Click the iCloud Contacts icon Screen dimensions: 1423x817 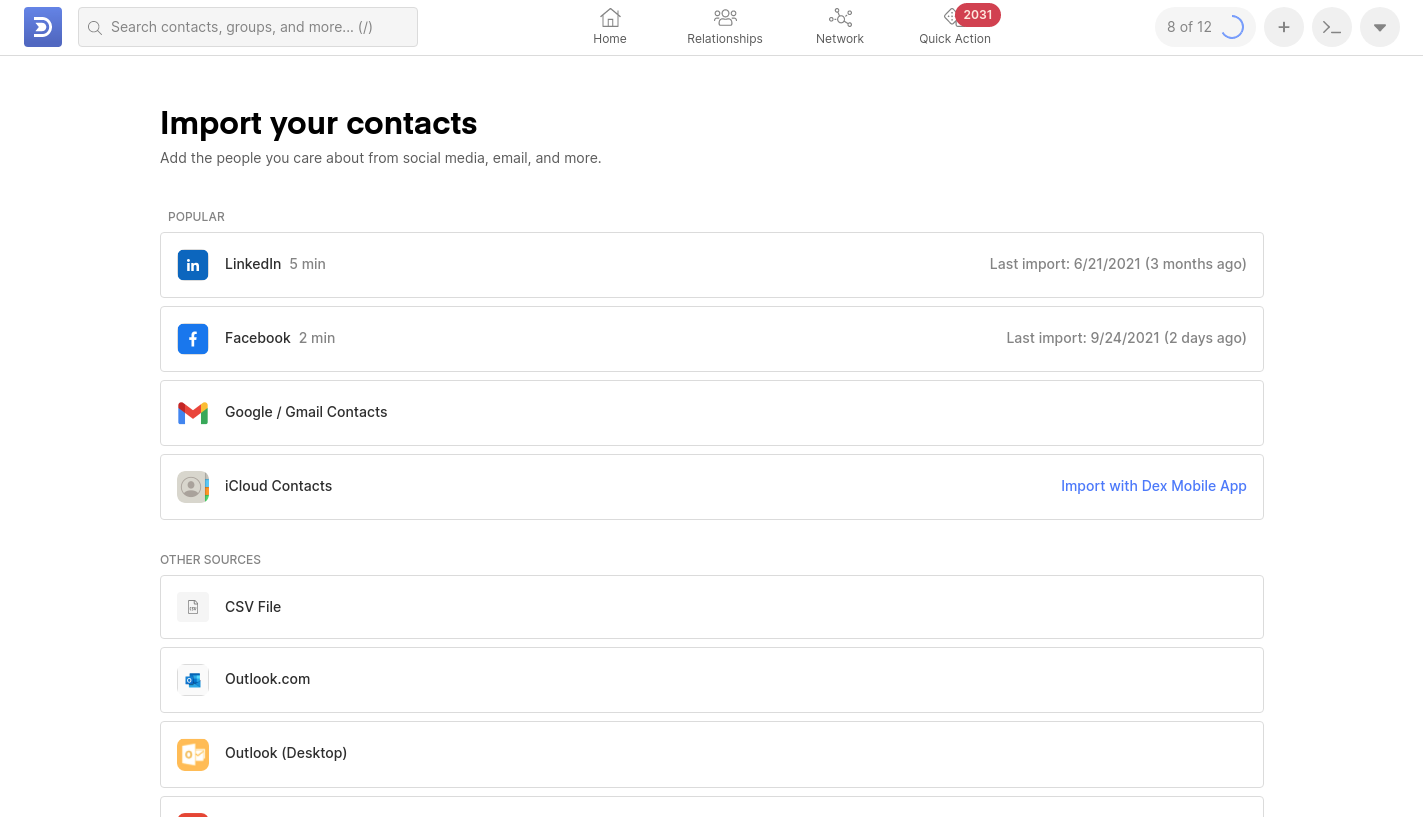click(193, 487)
